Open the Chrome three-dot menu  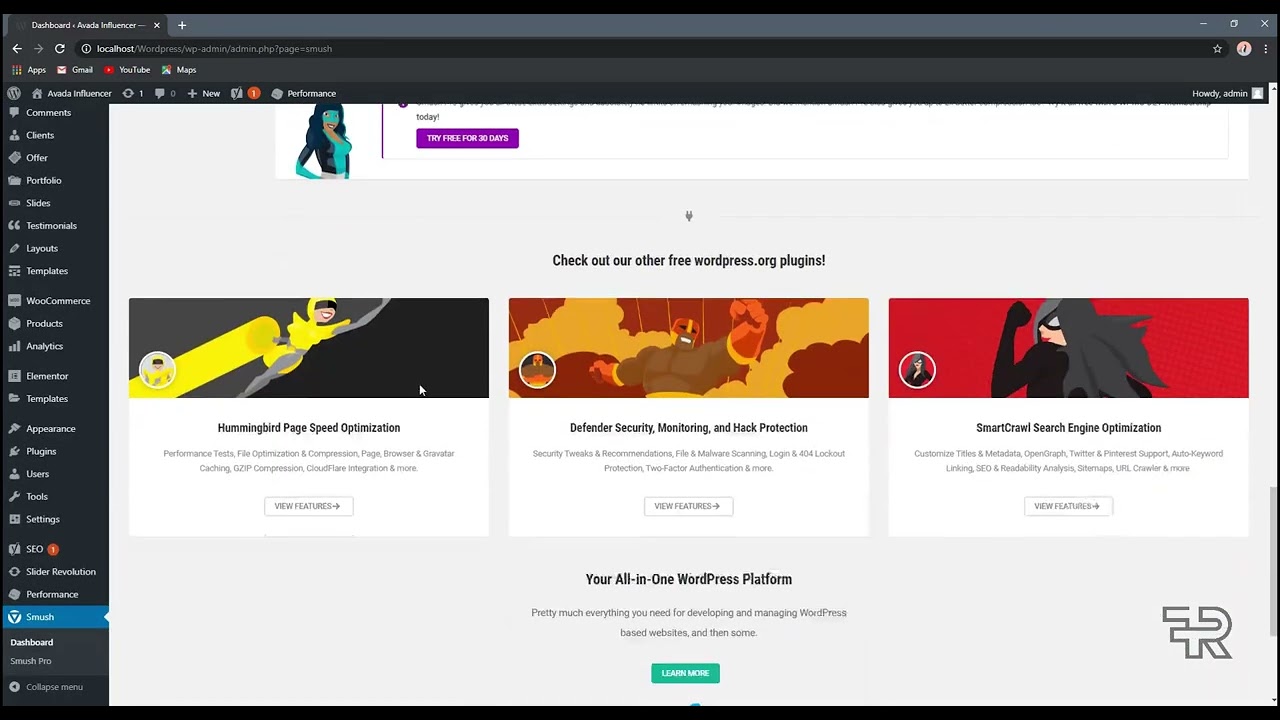pos(1264,48)
